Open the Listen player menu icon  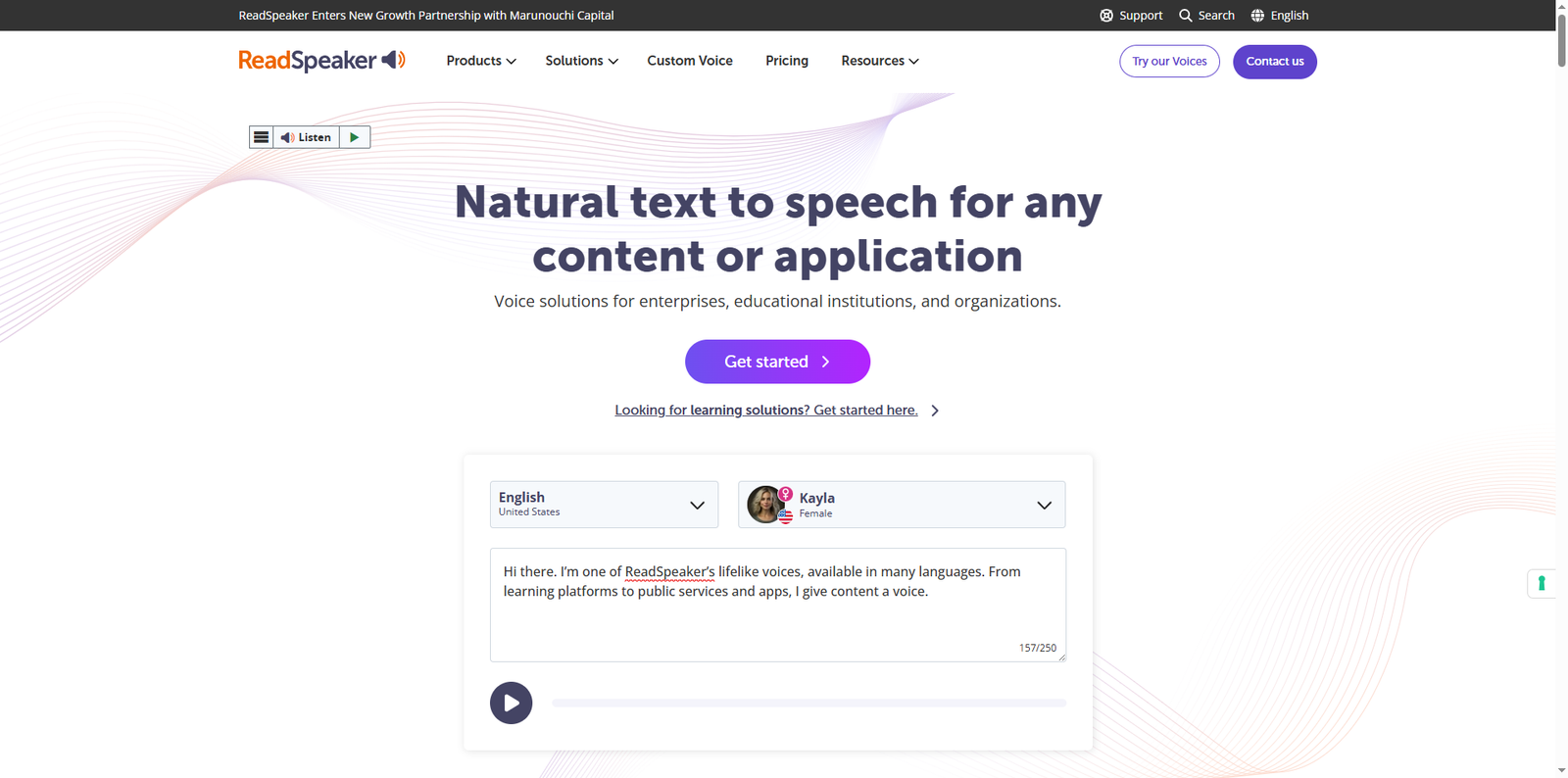point(261,137)
